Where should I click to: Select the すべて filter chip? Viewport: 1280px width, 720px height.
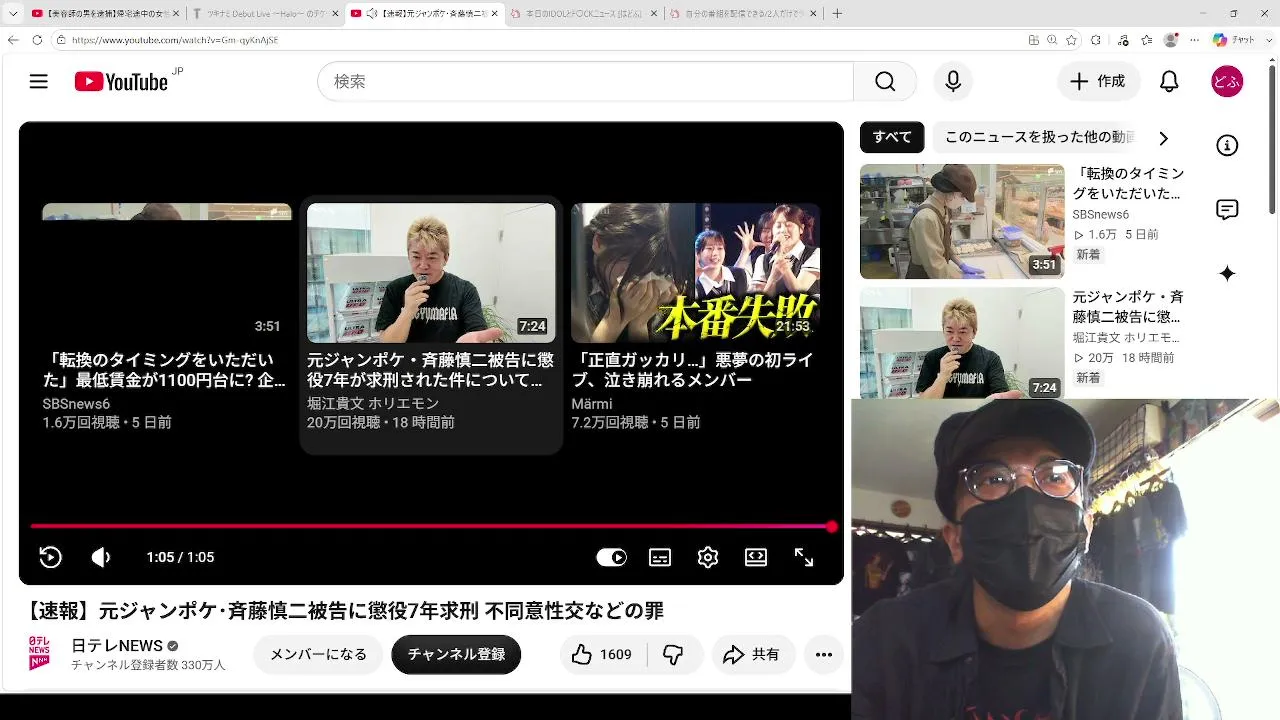(x=892, y=137)
